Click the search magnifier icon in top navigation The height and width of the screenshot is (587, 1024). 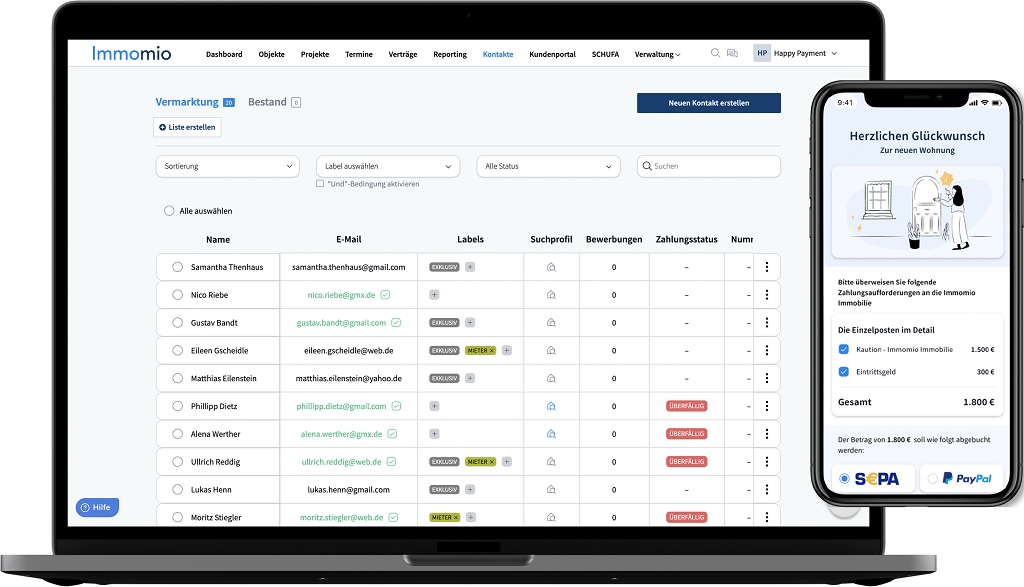715,53
